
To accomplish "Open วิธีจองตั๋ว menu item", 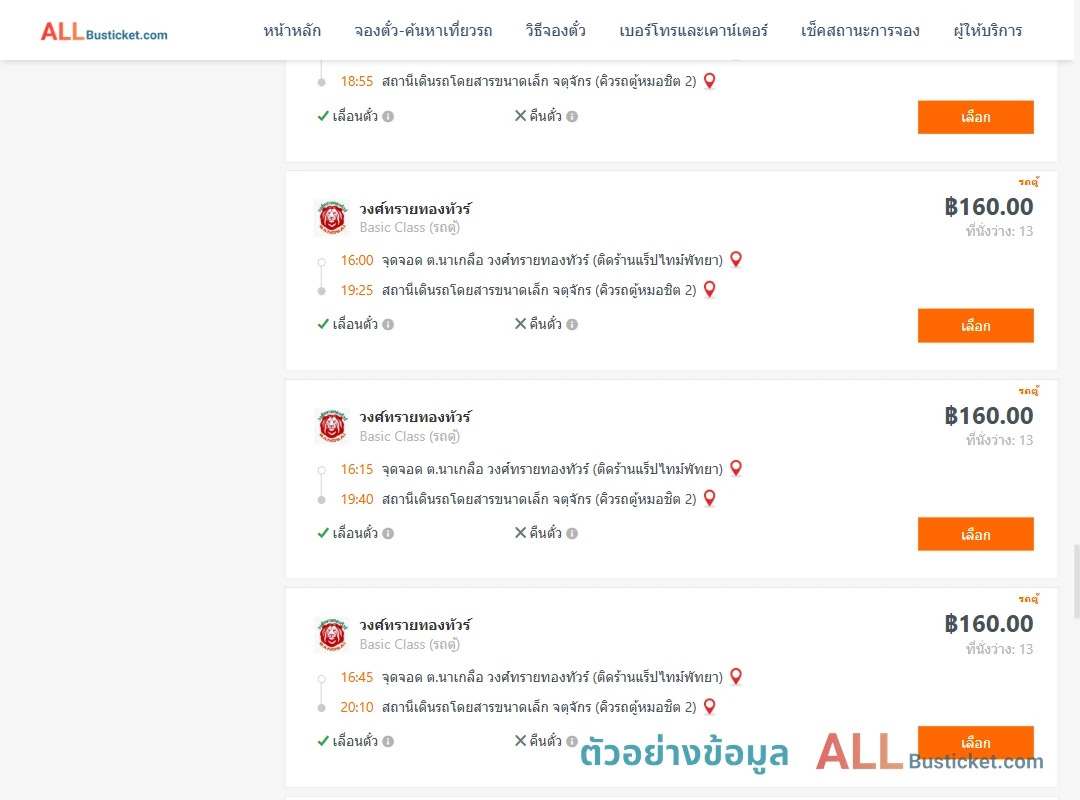I will pos(555,30).
